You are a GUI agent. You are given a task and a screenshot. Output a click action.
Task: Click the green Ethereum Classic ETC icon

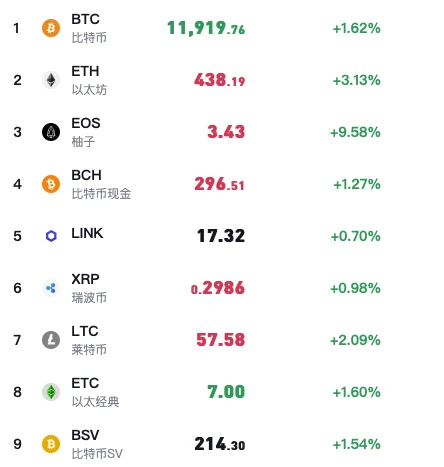tap(51, 392)
